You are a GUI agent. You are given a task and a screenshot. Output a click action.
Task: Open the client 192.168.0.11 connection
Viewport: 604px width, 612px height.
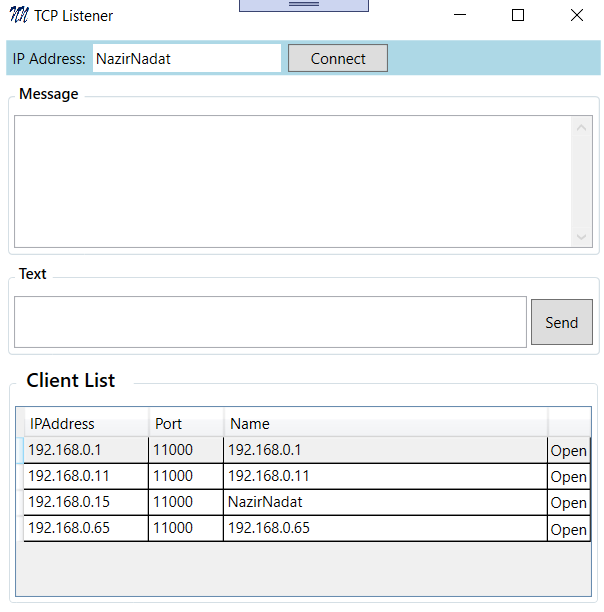(x=568, y=476)
